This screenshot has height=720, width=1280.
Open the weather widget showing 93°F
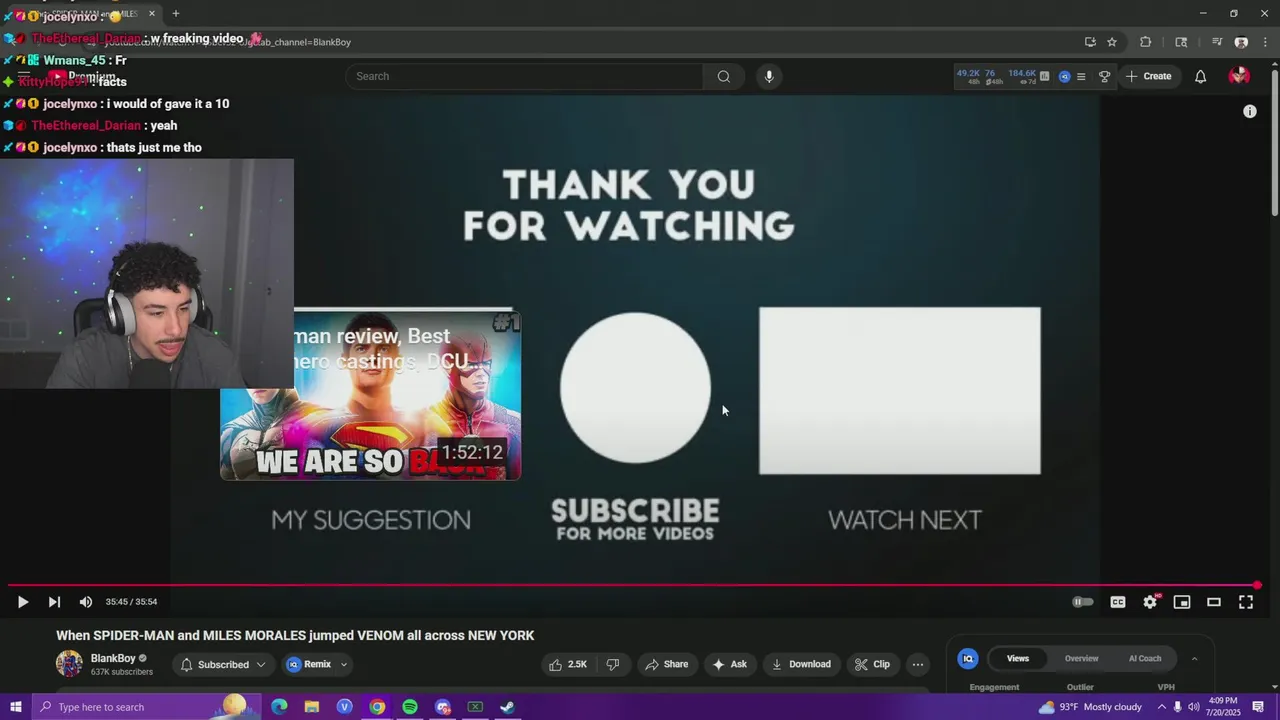click(x=1089, y=707)
